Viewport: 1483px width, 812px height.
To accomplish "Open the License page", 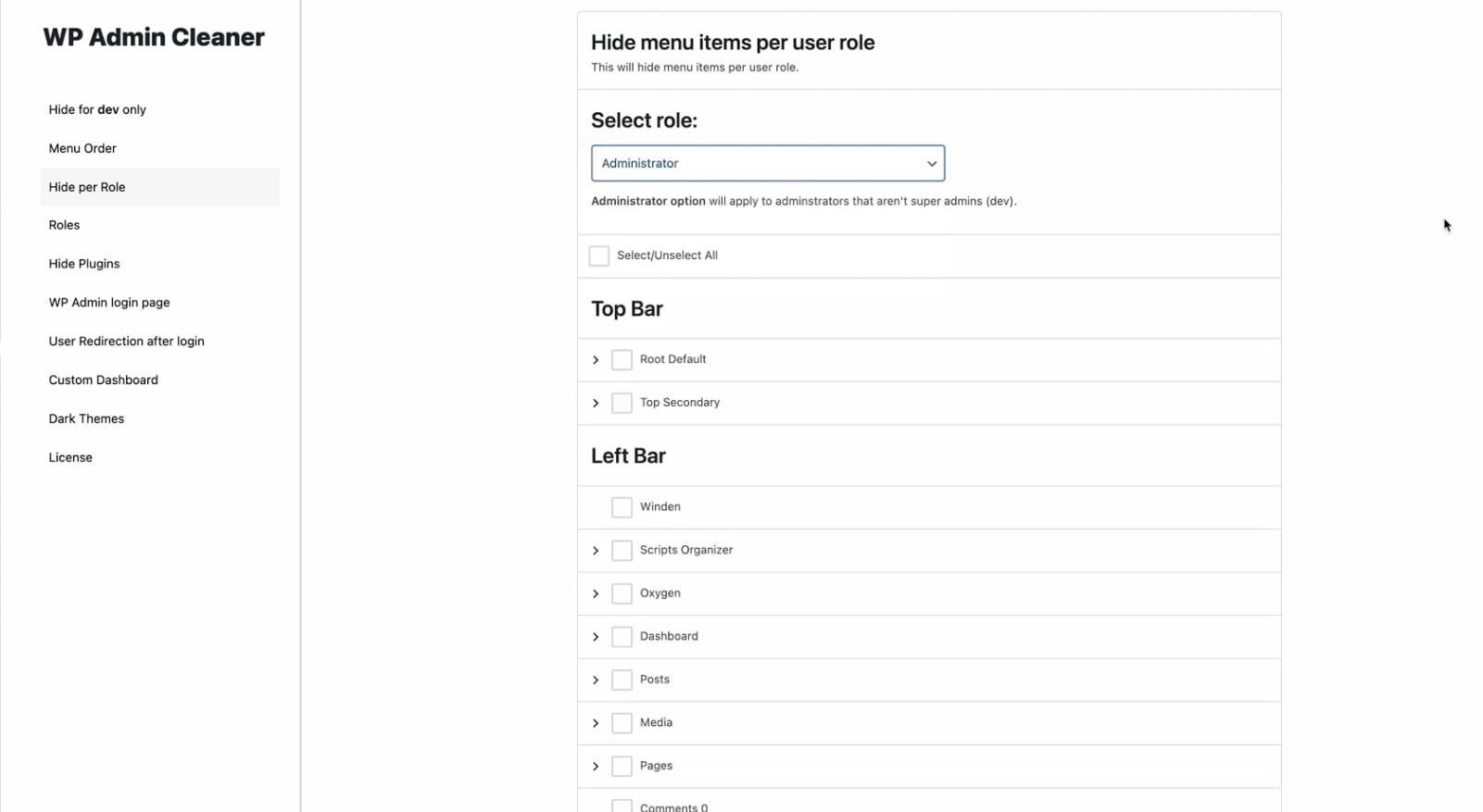I will point(70,456).
